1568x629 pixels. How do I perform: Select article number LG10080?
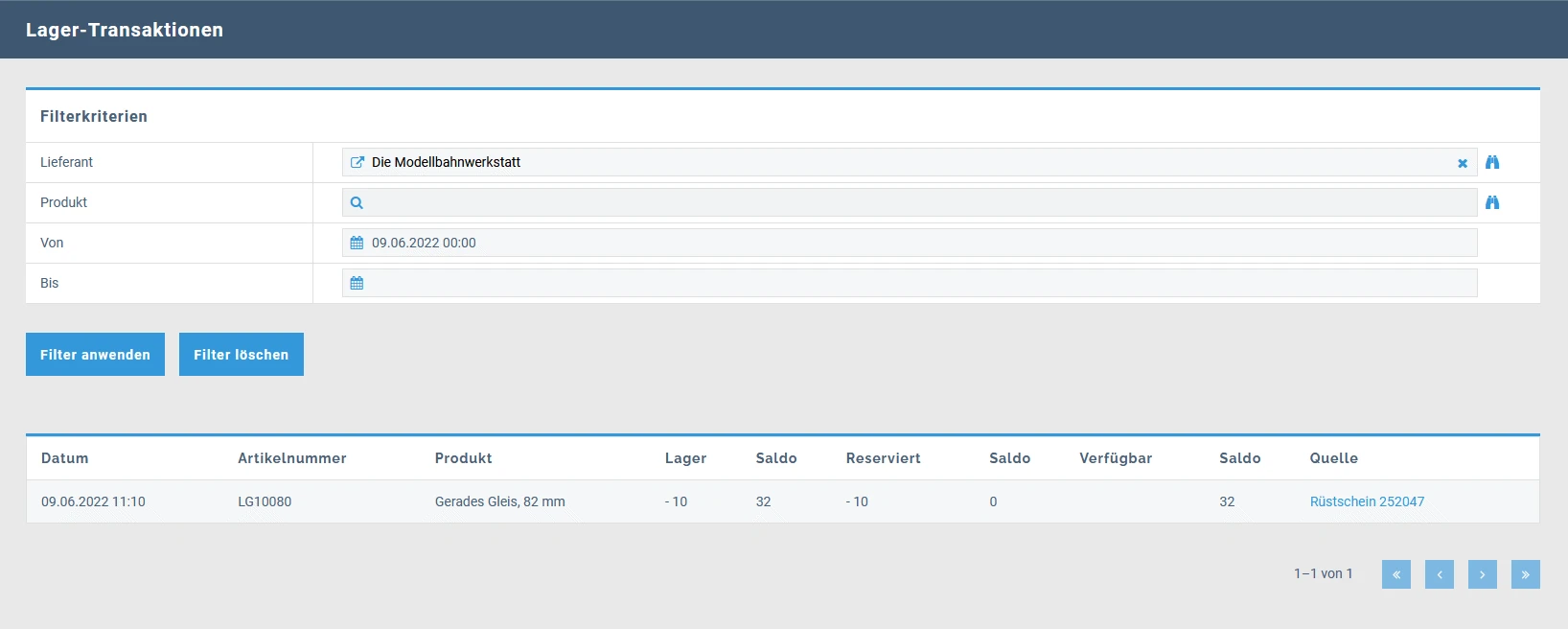point(265,501)
